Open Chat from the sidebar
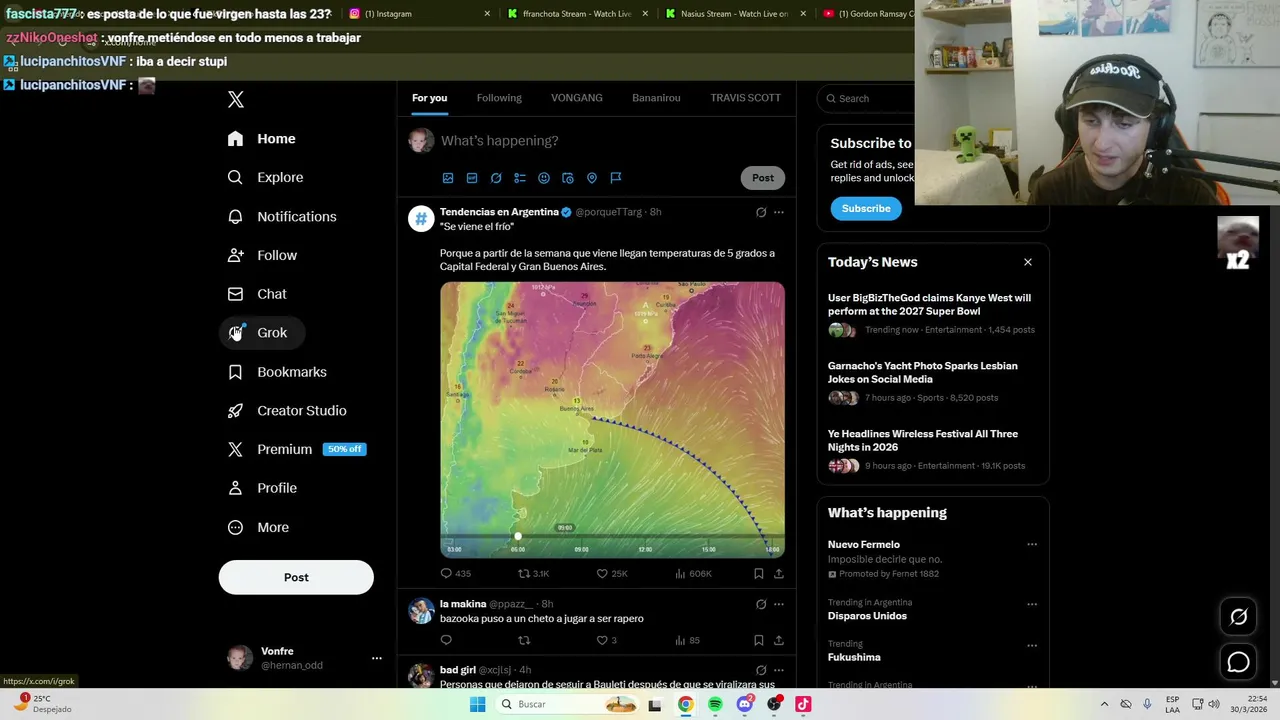The height and width of the screenshot is (720, 1280). 258,294
